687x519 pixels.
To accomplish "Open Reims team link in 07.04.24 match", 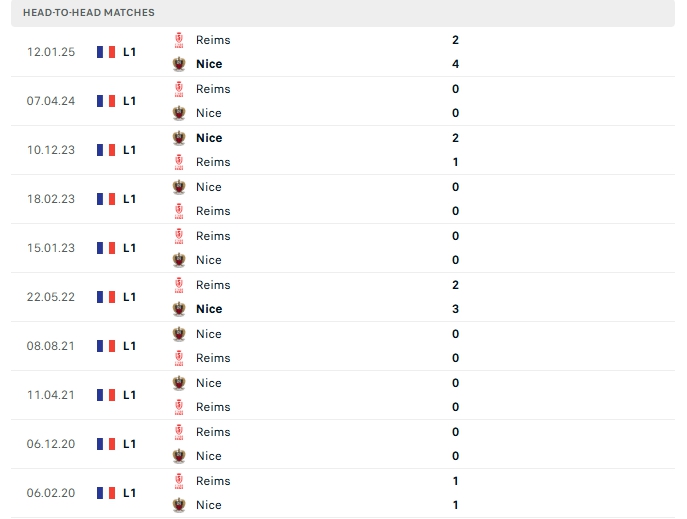I will click(x=213, y=89).
